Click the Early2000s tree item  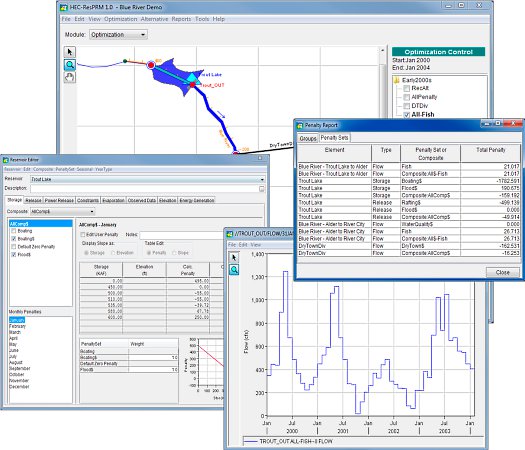pos(417,80)
